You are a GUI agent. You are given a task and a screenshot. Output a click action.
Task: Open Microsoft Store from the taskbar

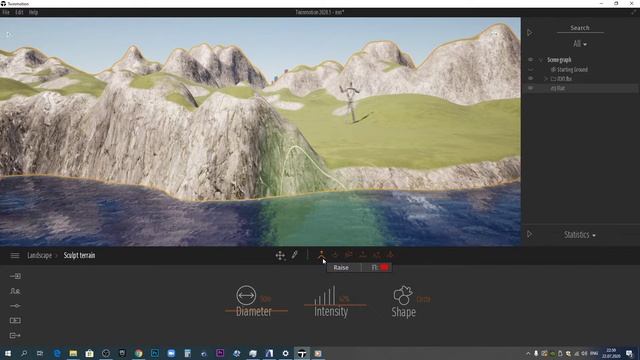coord(89,353)
